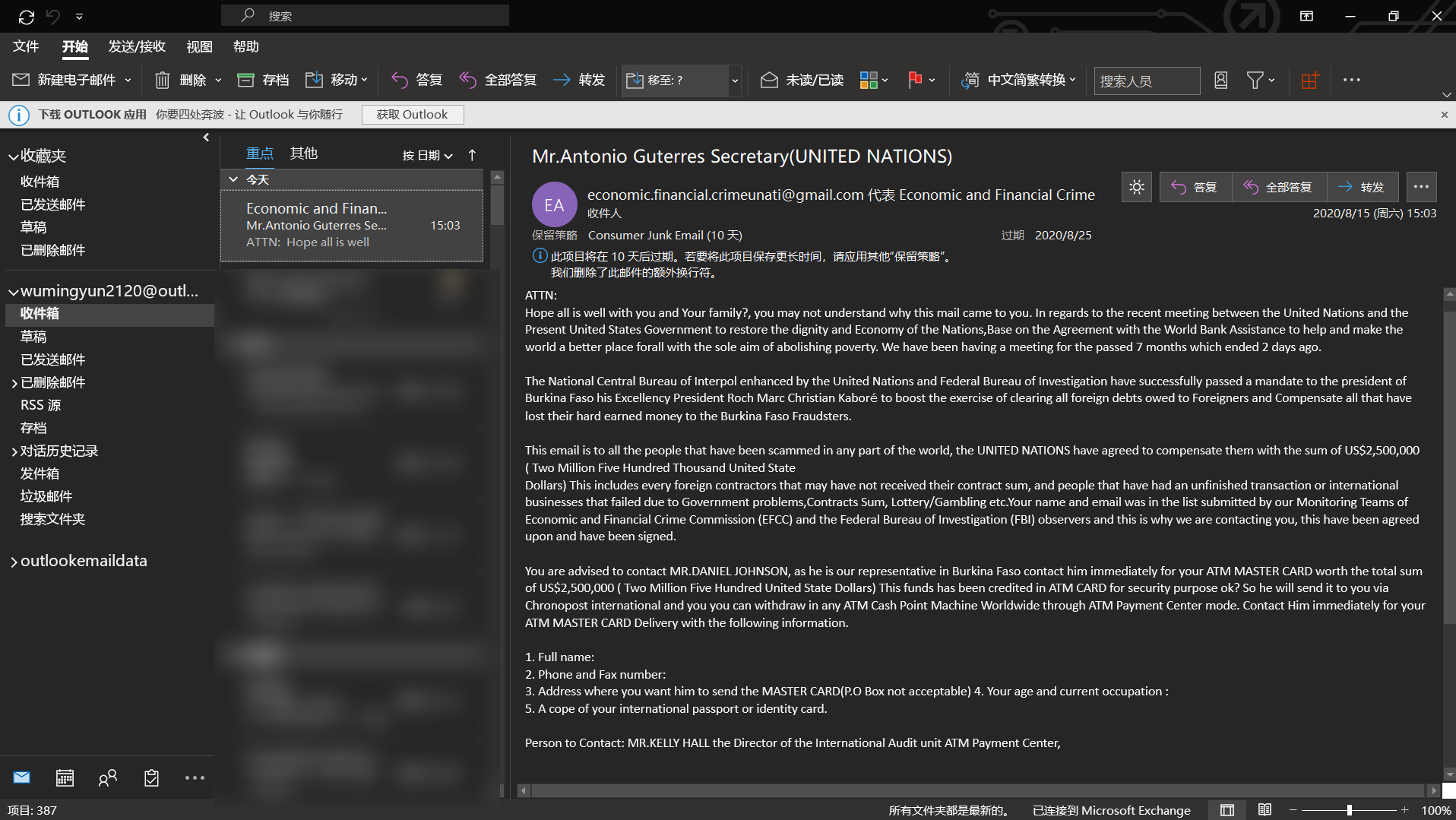This screenshot has height=820, width=1456.
Task: Click the New Email envelope icon
Action: [x=21, y=80]
